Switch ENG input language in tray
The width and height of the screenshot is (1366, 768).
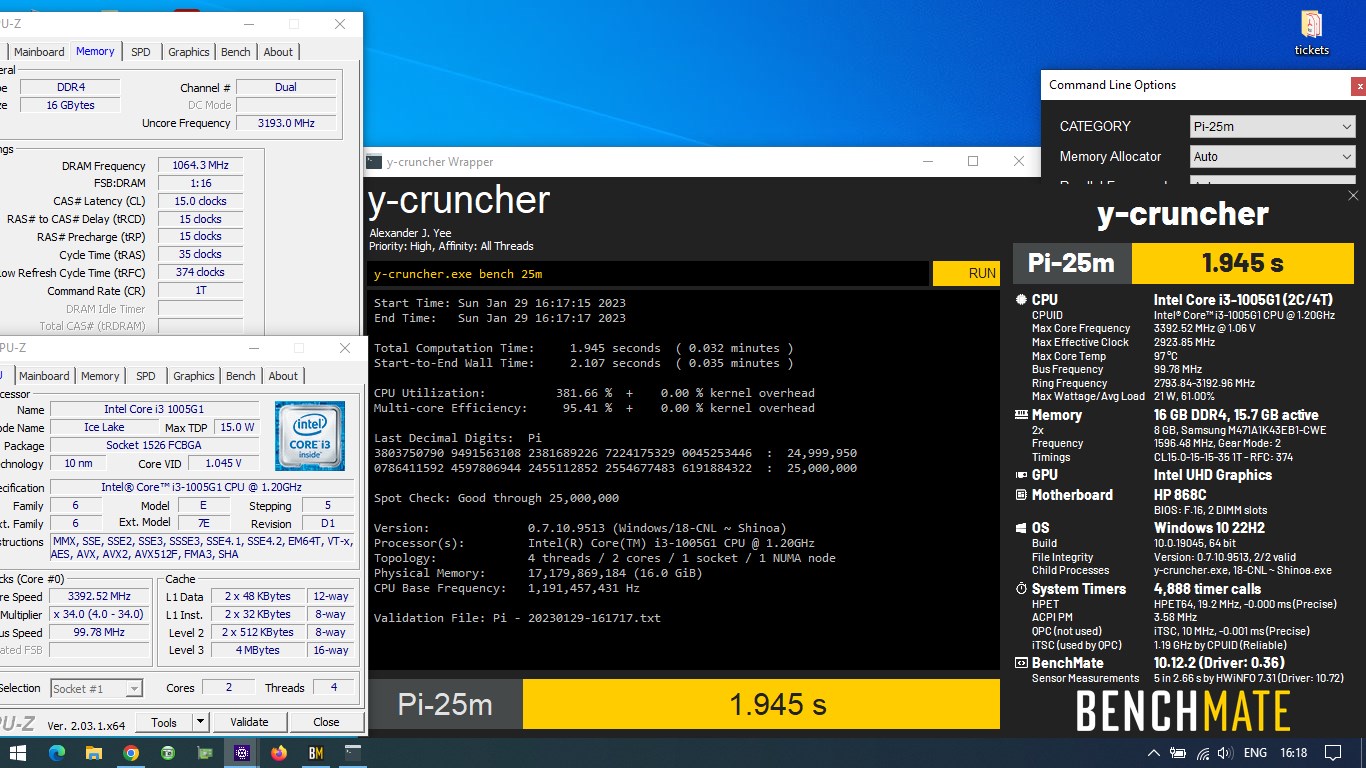click(x=1256, y=753)
